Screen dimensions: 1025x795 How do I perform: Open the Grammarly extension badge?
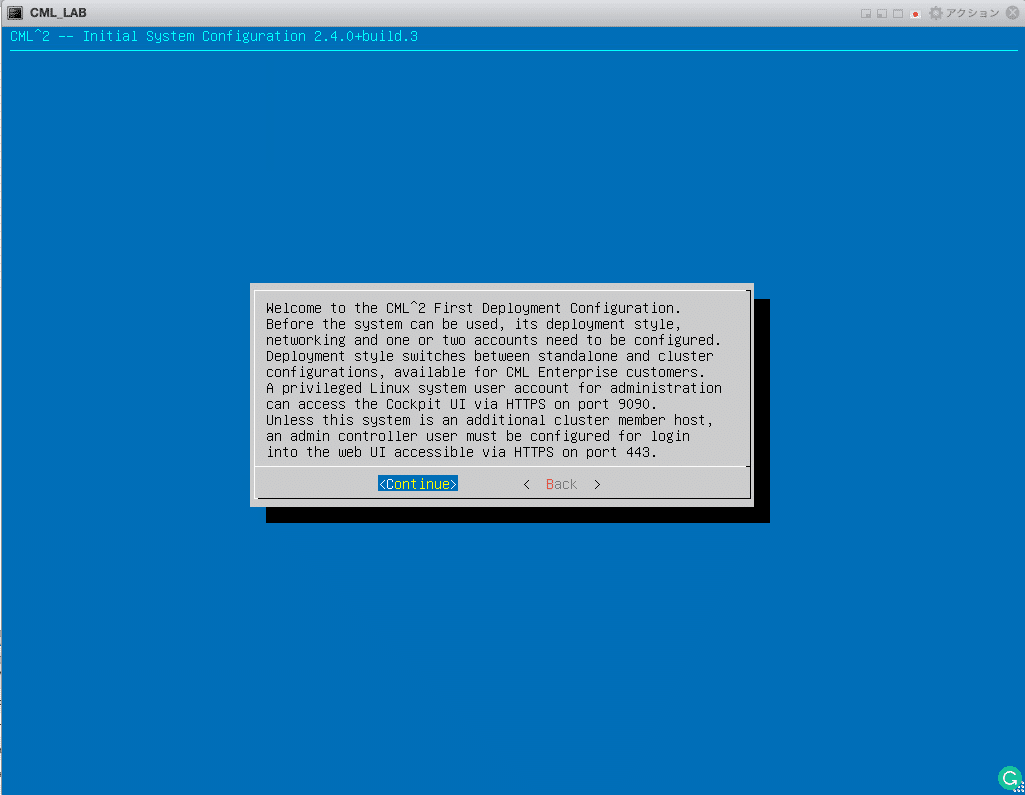(x=1009, y=778)
